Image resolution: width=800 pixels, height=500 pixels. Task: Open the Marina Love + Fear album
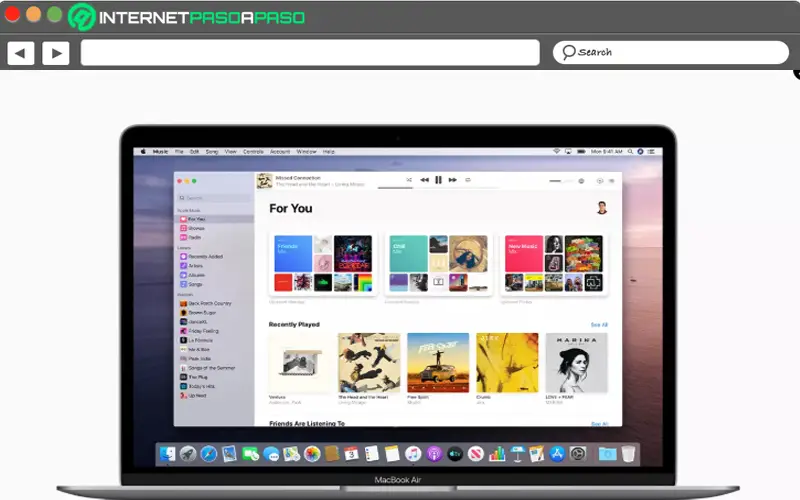[x=577, y=363]
